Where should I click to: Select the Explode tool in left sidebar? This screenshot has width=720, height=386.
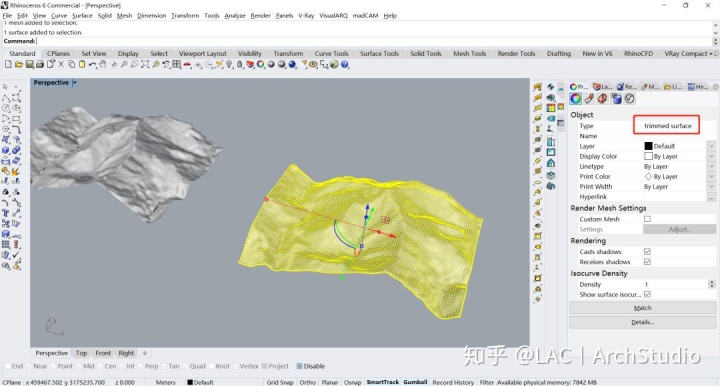click(16, 171)
